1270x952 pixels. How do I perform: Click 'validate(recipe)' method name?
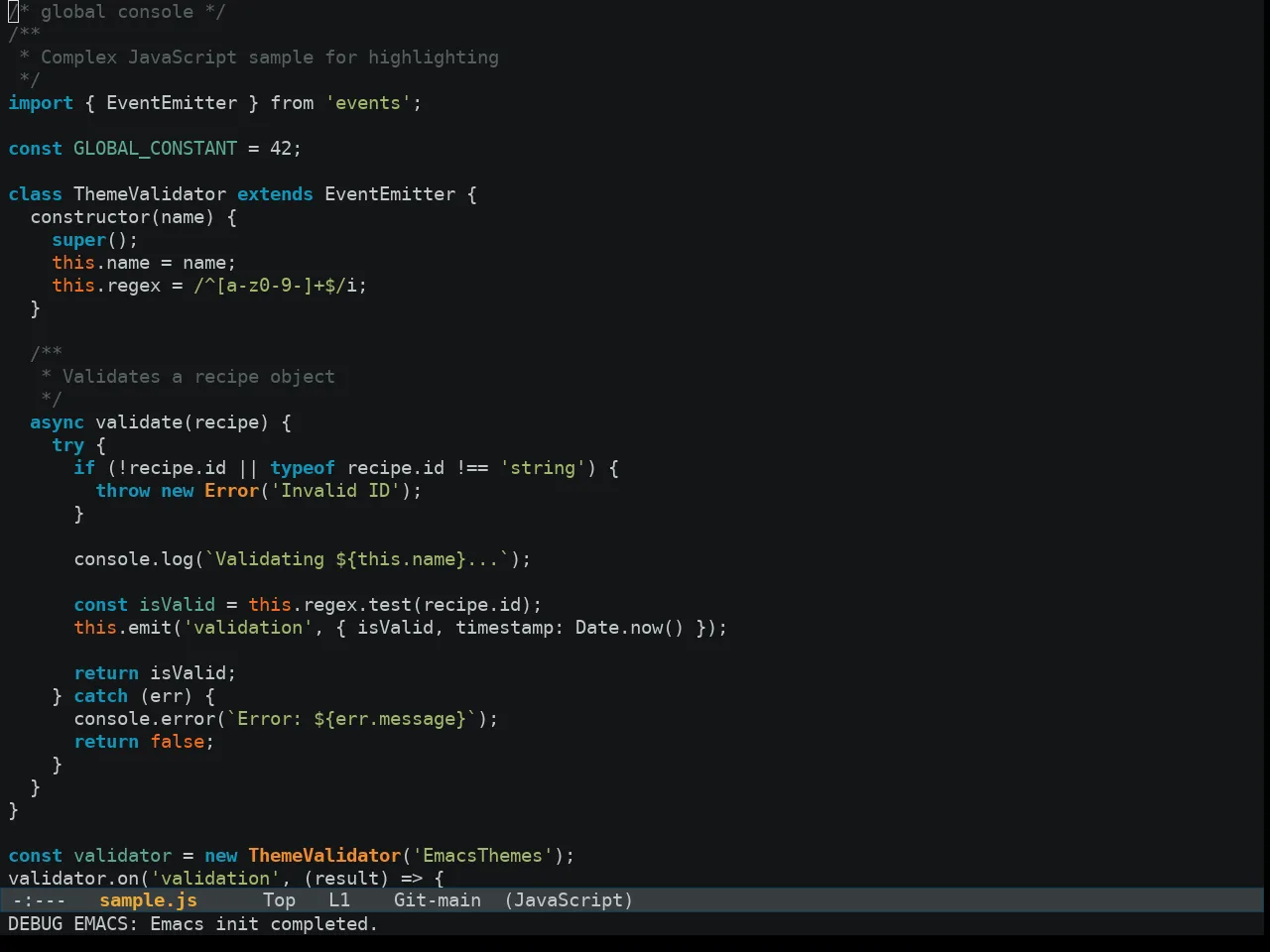click(182, 422)
